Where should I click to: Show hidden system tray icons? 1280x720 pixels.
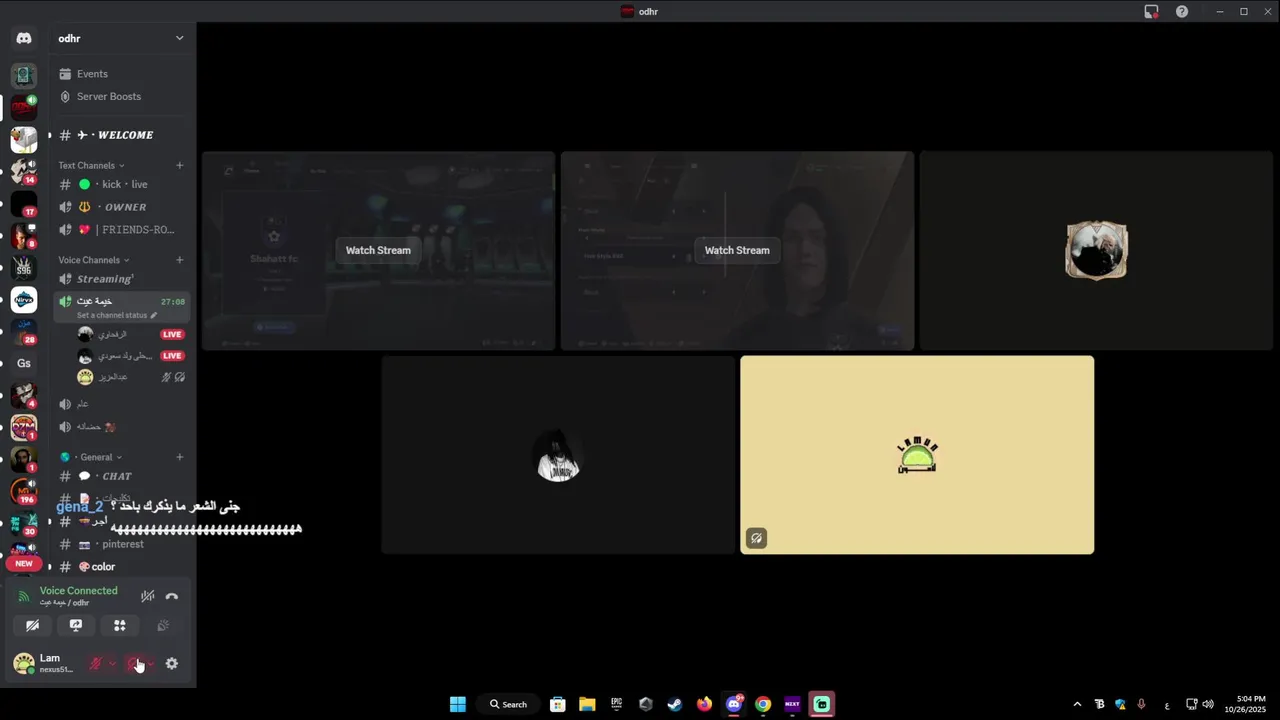point(1077,704)
